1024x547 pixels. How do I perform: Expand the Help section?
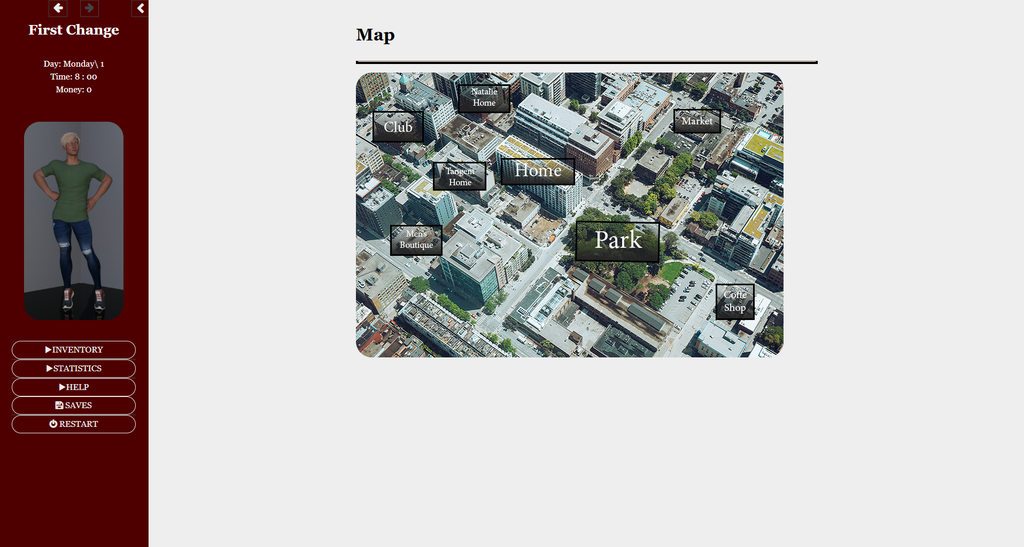coord(74,387)
